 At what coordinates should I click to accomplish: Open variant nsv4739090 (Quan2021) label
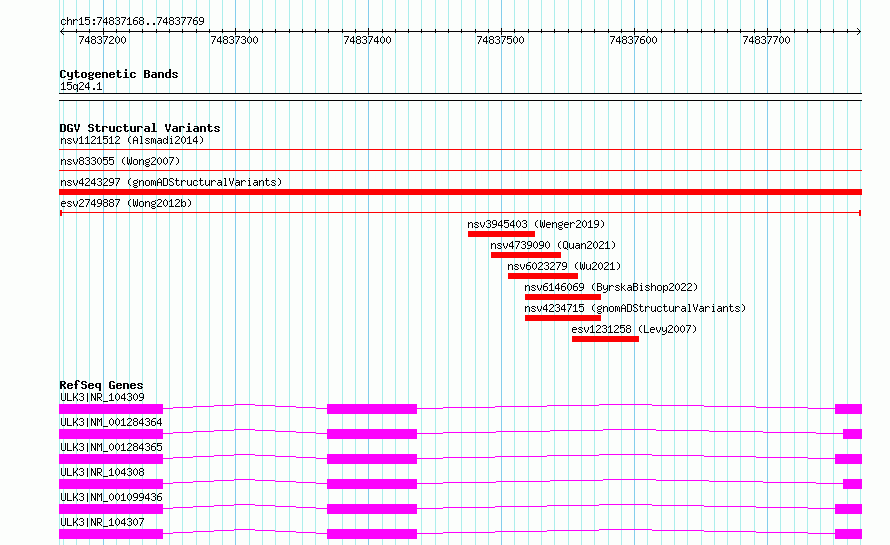pyautogui.click(x=553, y=245)
